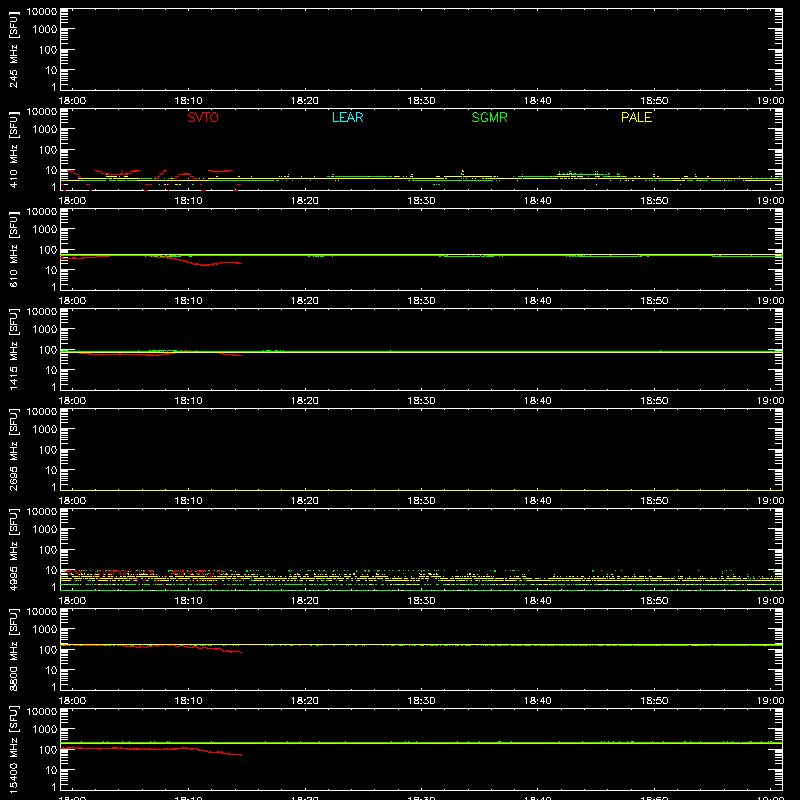Click 18:40 under the 245 MHz panel
Screen dimensions: 800x800
[538, 101]
